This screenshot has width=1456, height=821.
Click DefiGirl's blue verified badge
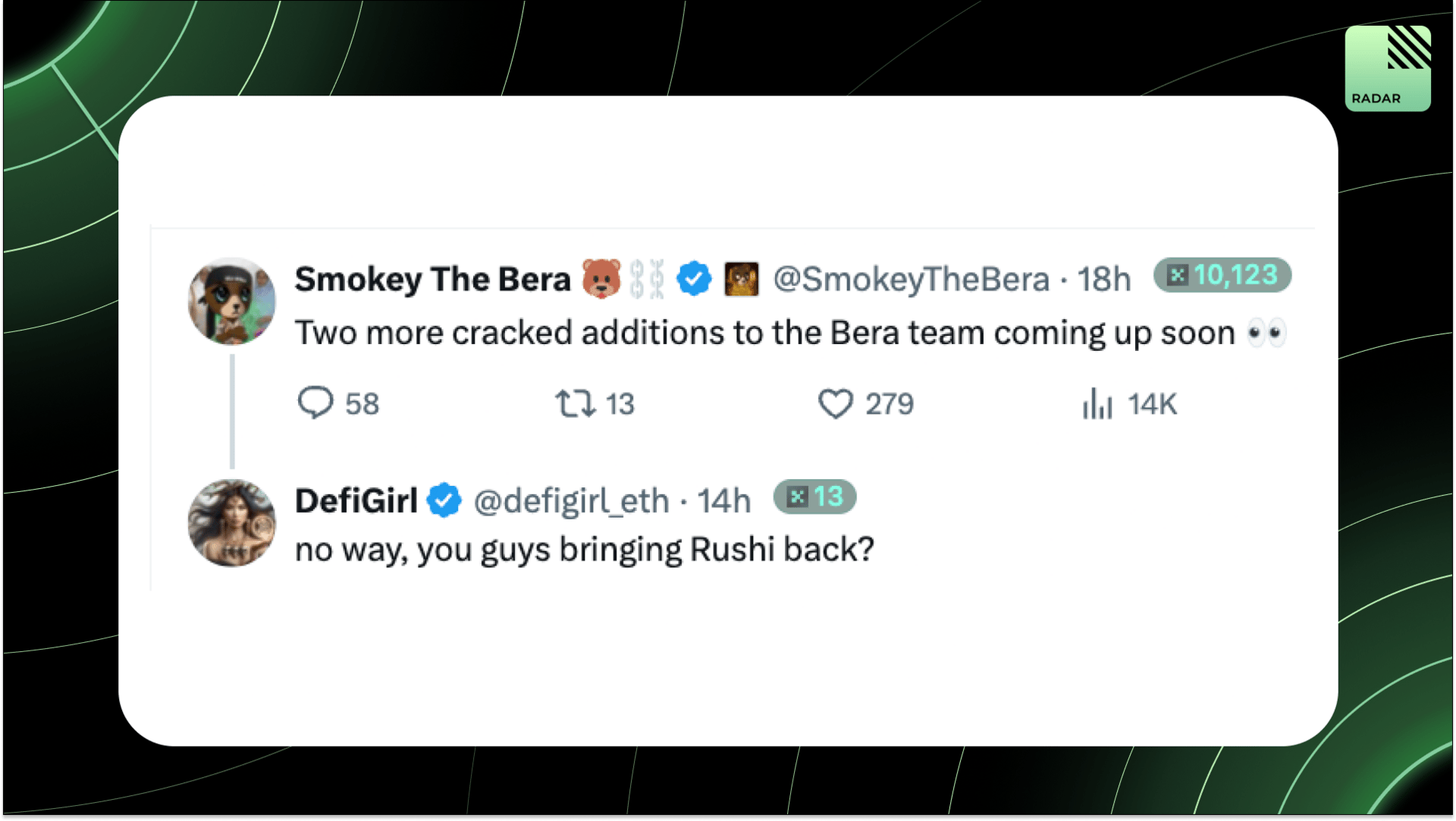[x=444, y=500]
